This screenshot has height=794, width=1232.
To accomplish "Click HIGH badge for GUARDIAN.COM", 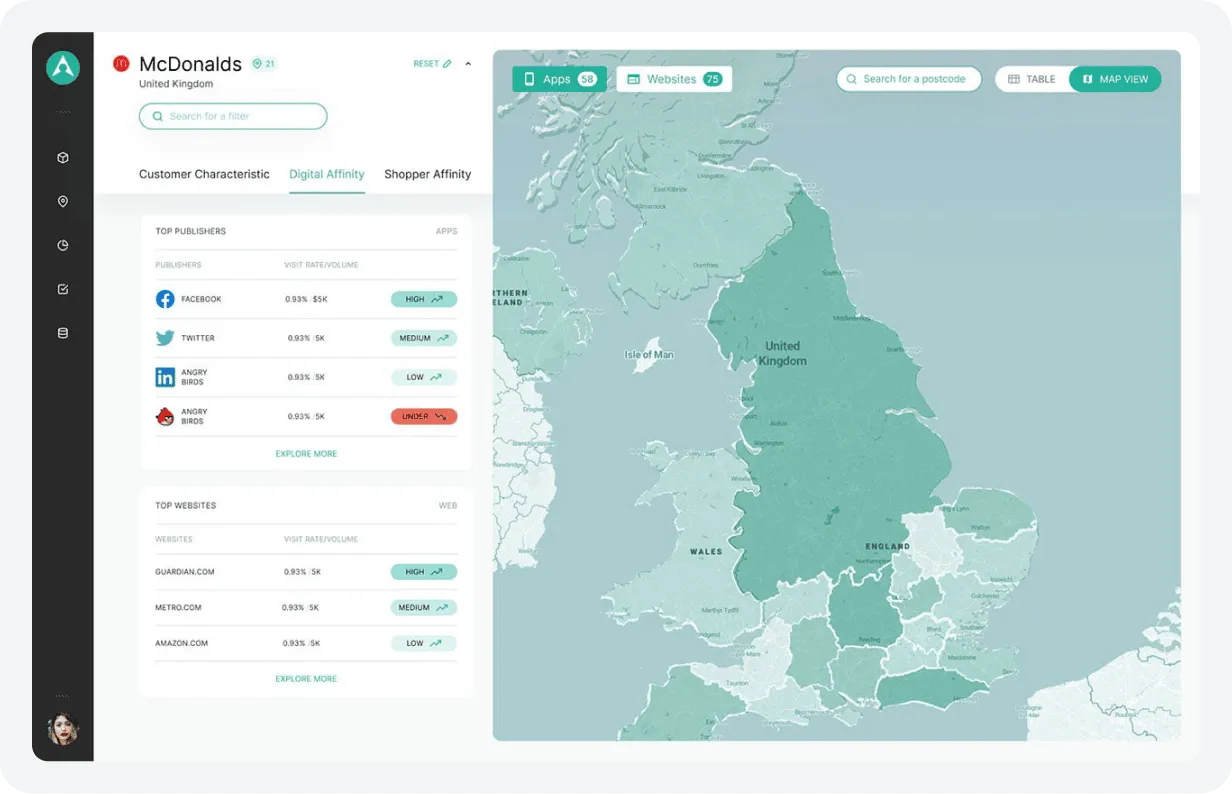I will click(424, 572).
